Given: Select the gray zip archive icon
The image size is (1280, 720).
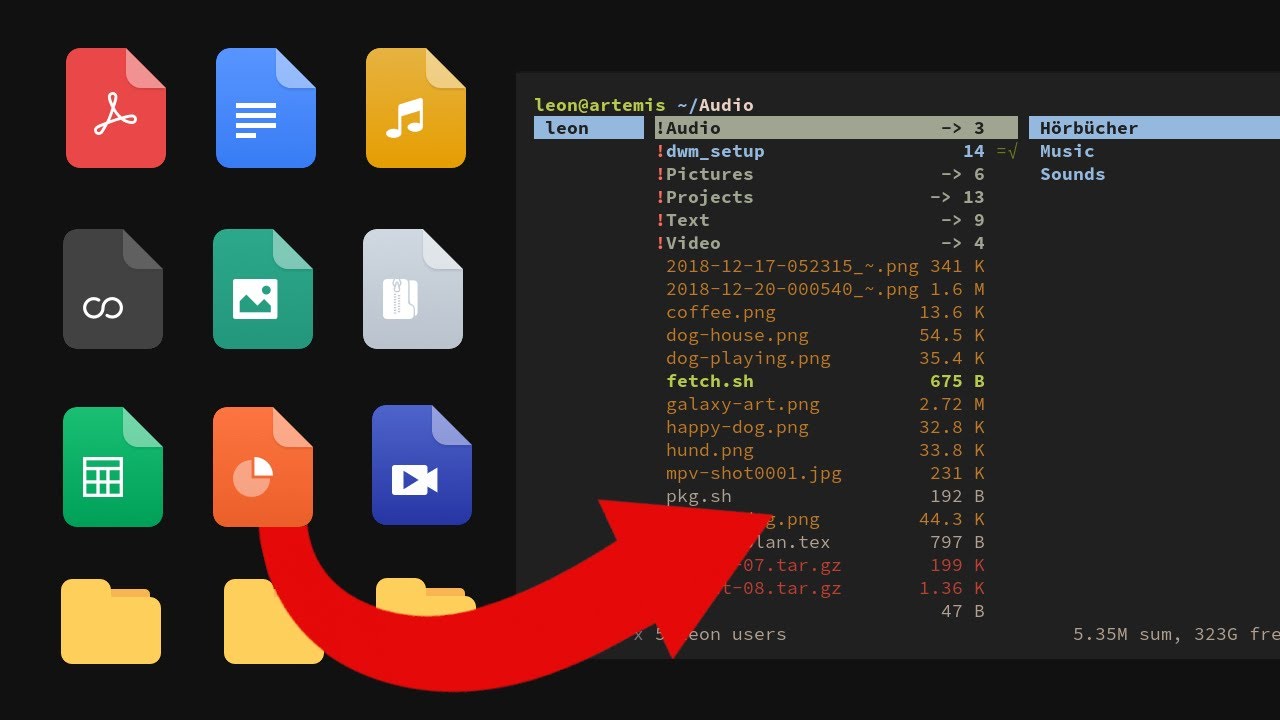Looking at the screenshot, I should tap(413, 289).
